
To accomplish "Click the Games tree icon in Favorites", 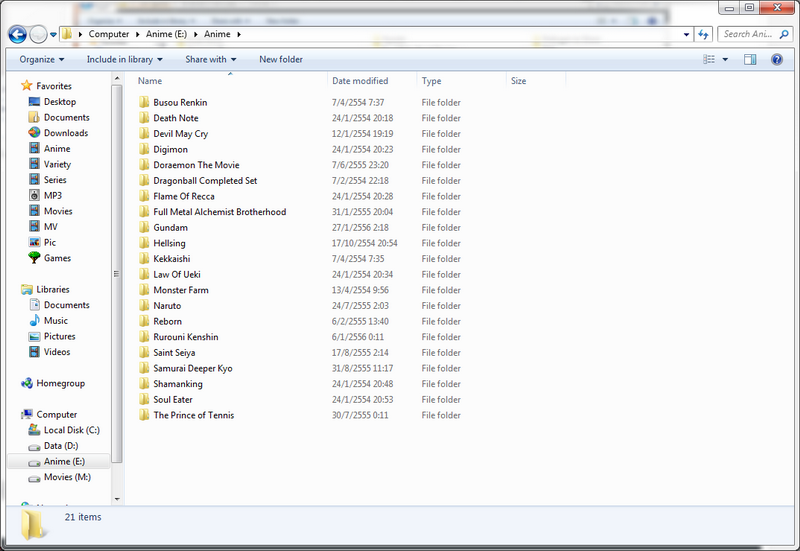I will (x=34, y=258).
